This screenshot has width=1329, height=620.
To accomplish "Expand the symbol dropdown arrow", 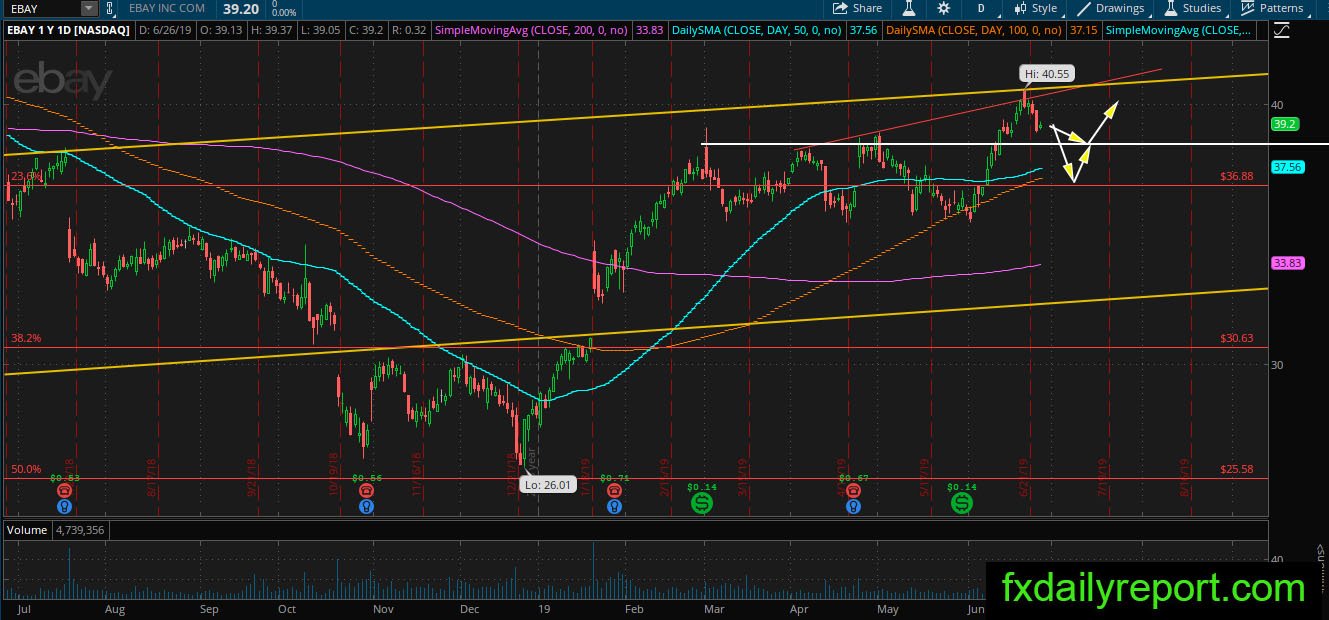I will point(90,8).
